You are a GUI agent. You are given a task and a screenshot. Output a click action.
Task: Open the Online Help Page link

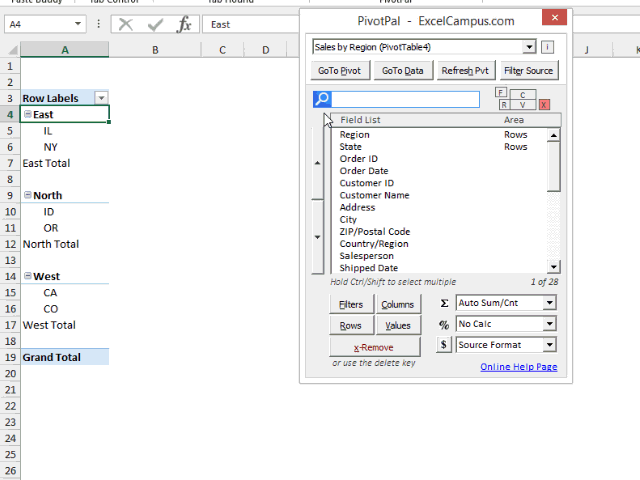pos(518,367)
